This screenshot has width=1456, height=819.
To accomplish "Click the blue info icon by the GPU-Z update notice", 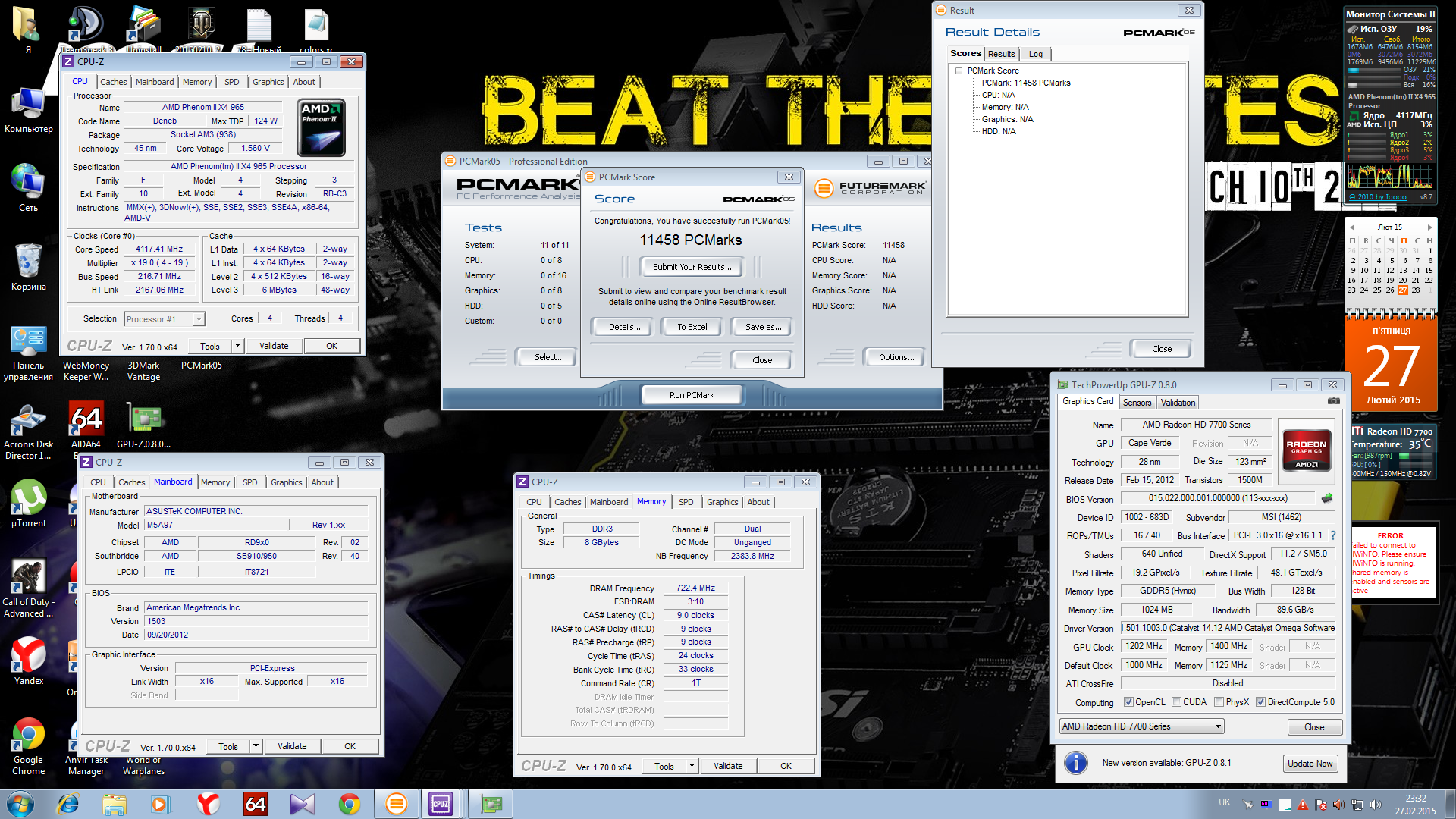I will tap(1076, 763).
